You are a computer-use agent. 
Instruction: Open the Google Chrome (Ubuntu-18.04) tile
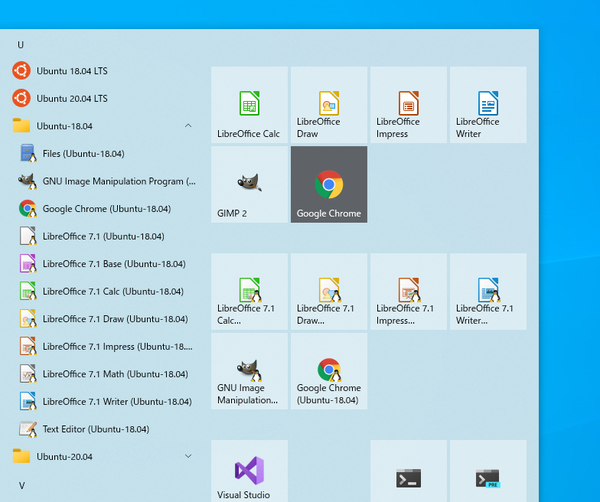329,371
